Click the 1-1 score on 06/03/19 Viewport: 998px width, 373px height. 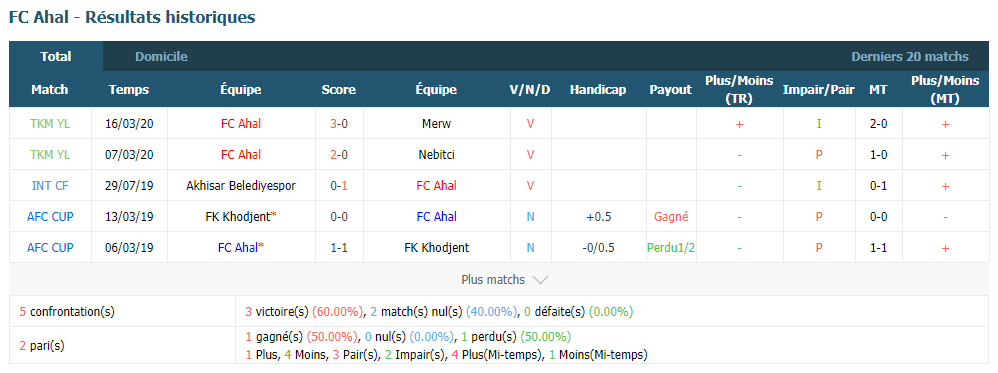pyautogui.click(x=339, y=248)
